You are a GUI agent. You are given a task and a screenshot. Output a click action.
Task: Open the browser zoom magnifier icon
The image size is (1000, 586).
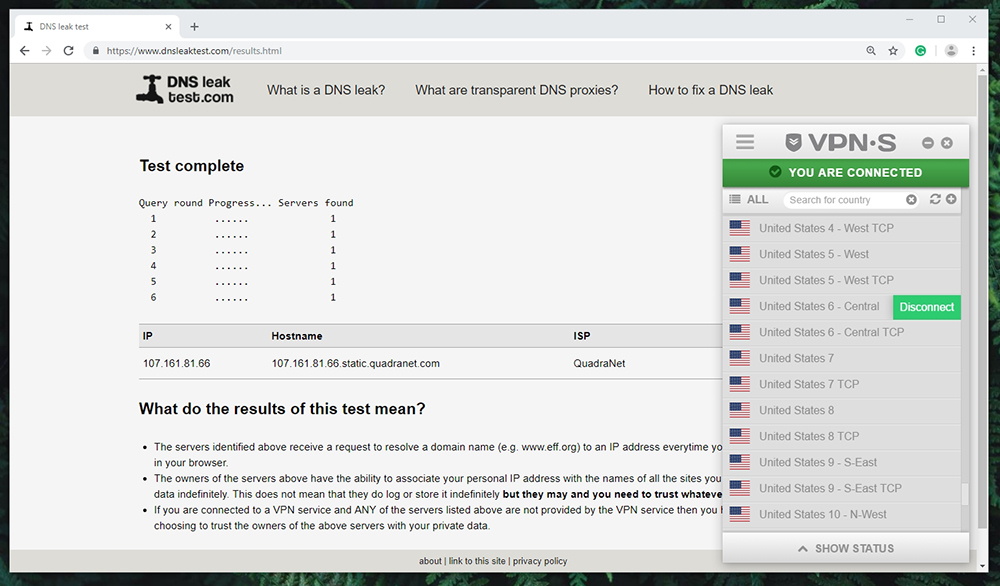[871, 50]
